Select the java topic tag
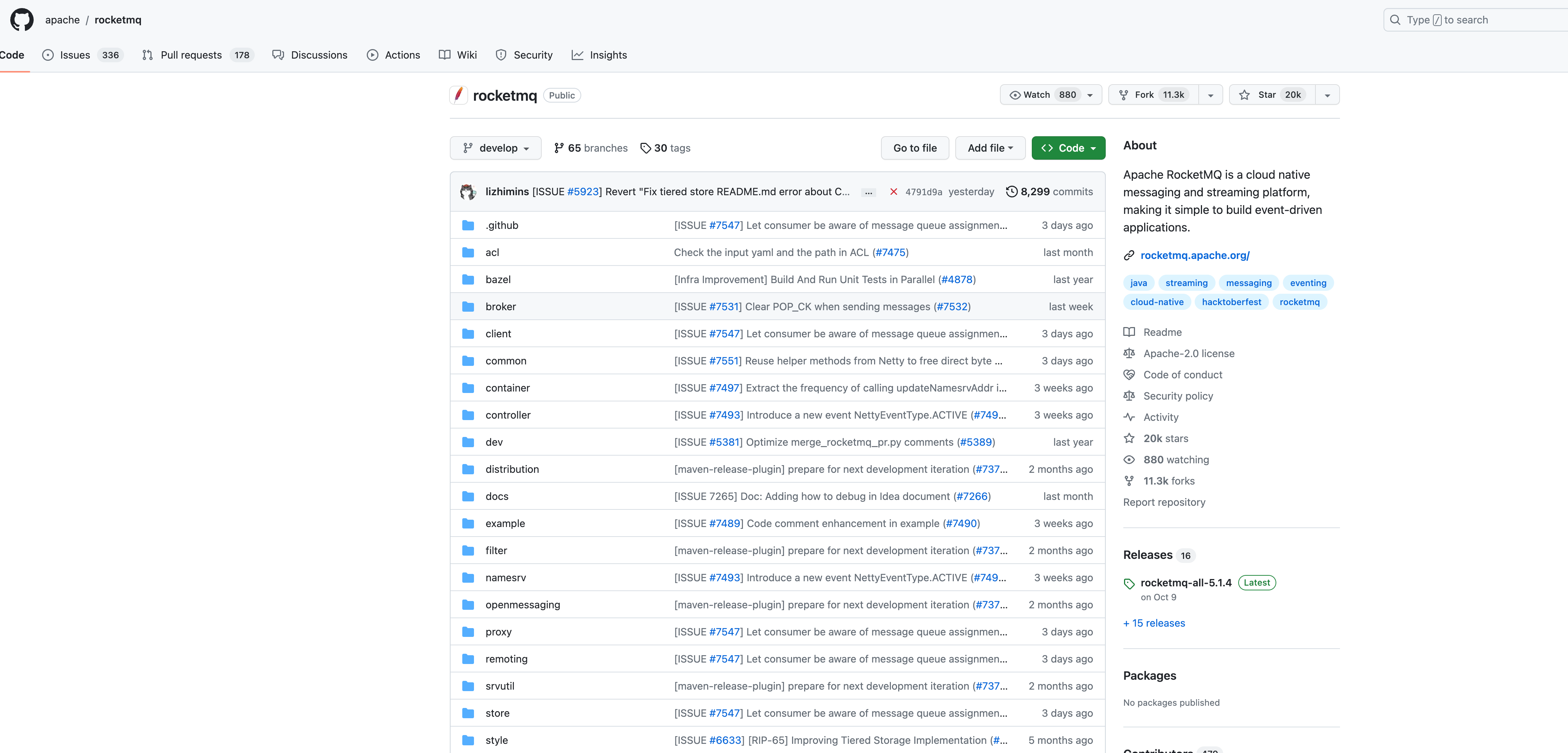 (x=1138, y=283)
